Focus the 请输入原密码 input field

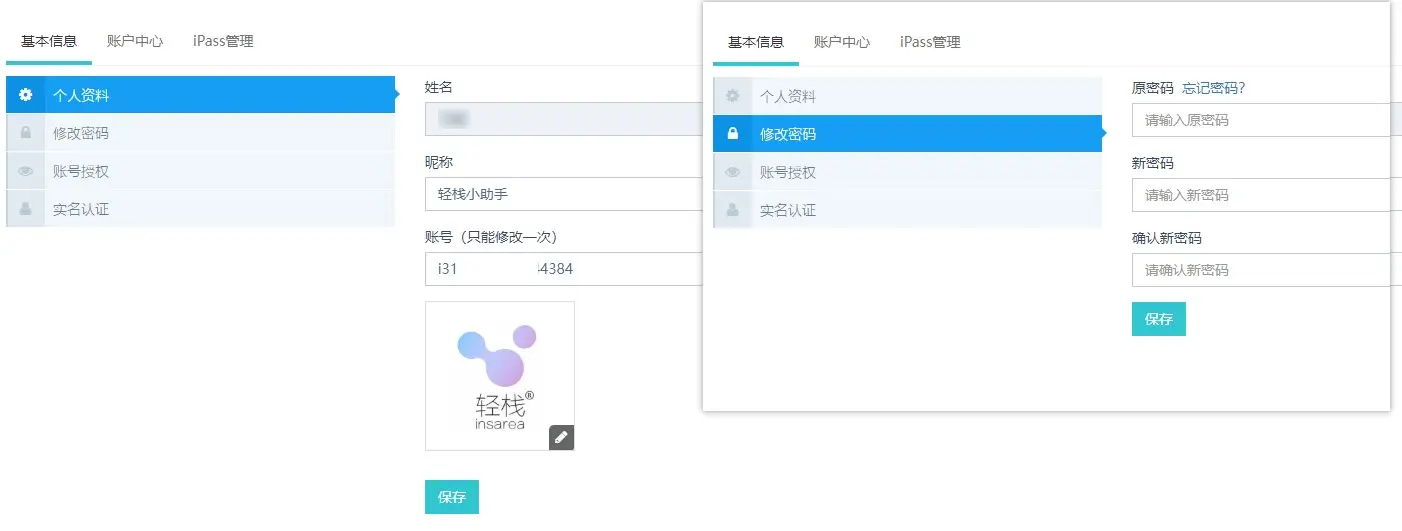point(1260,120)
